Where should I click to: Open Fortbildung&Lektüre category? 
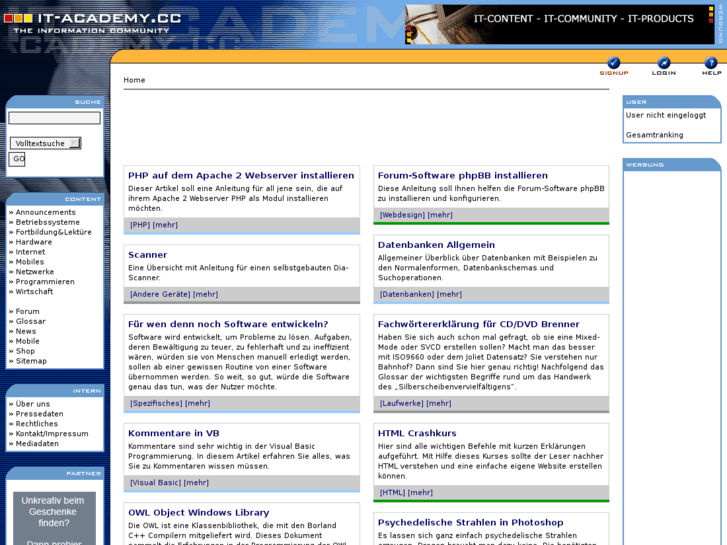click(x=54, y=232)
